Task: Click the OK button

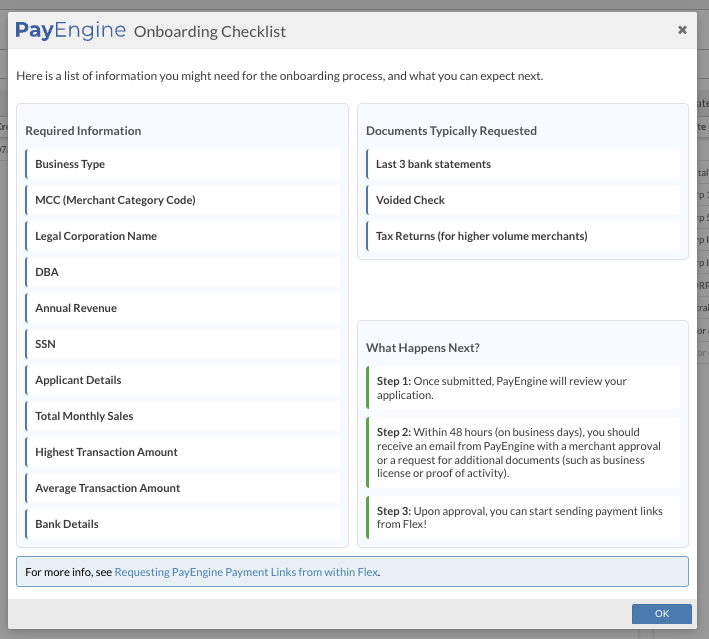Action: [x=661, y=614]
